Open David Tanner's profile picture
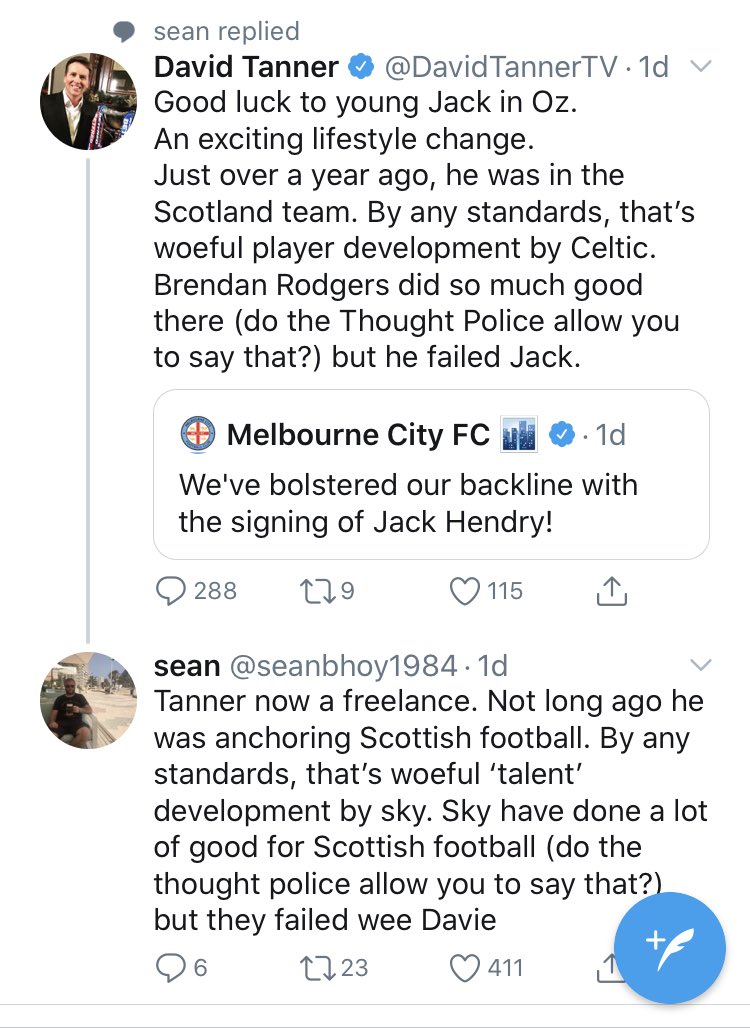 tap(88, 101)
